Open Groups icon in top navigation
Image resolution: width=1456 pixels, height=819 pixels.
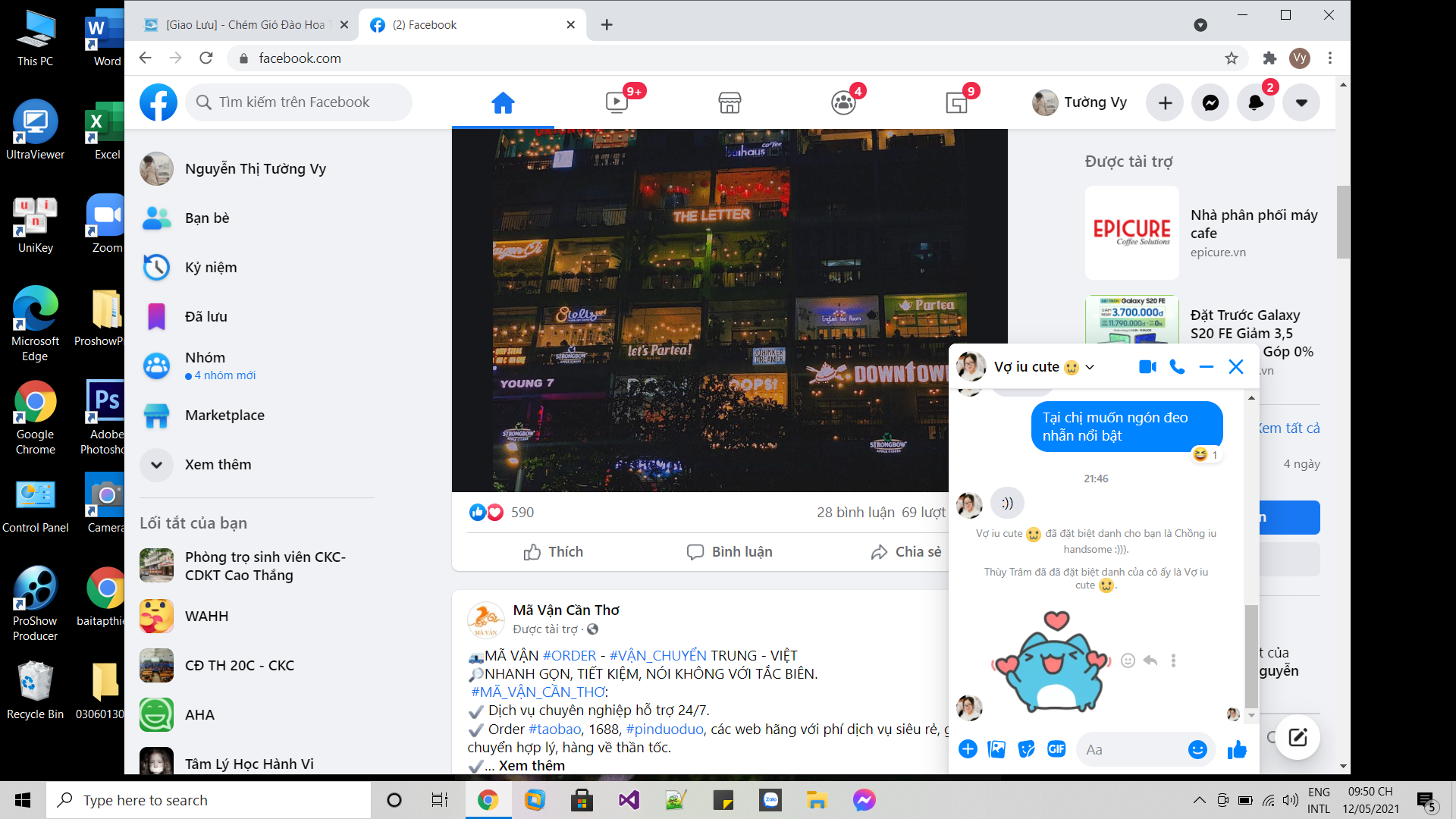tap(843, 102)
